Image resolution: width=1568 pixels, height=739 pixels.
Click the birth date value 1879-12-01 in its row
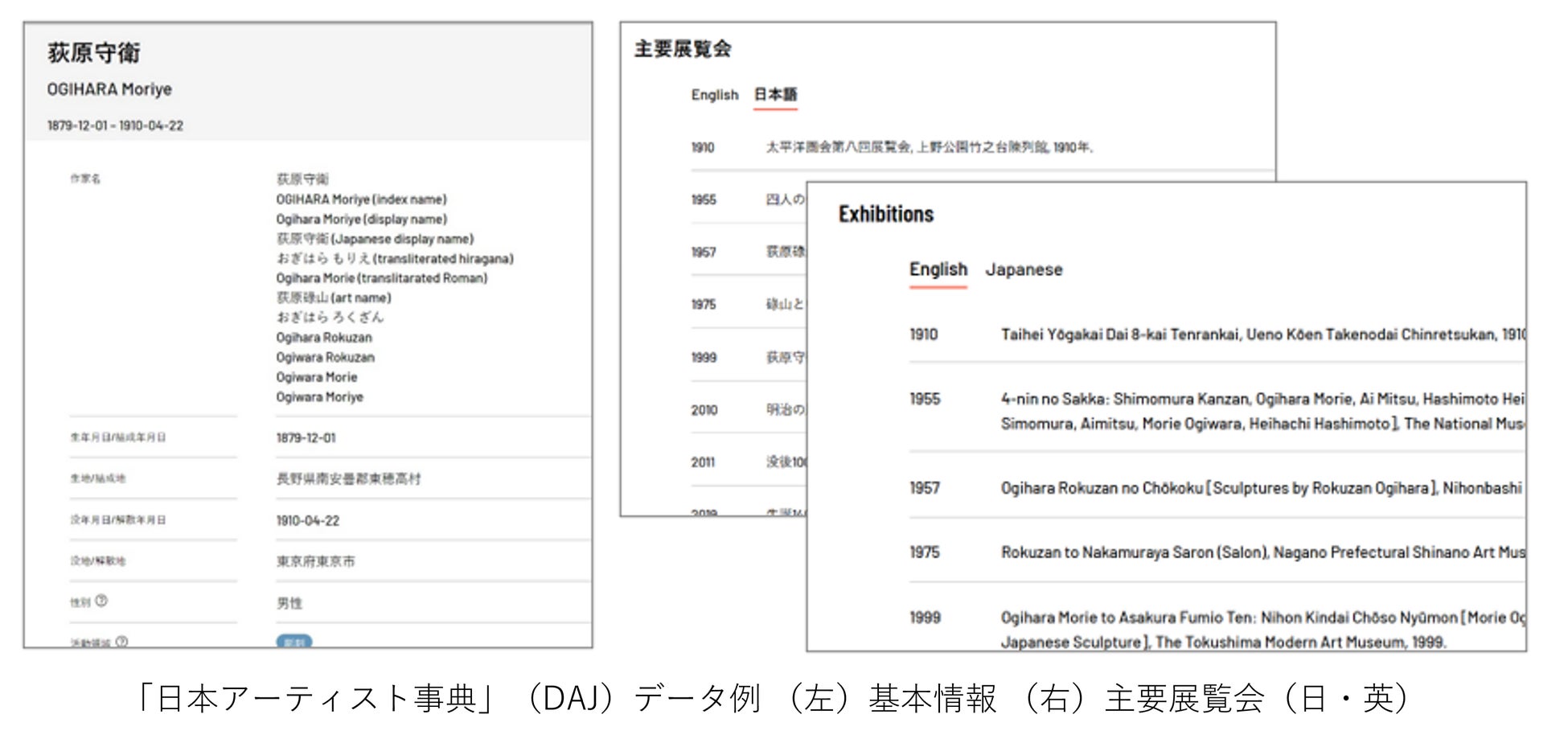[306, 438]
